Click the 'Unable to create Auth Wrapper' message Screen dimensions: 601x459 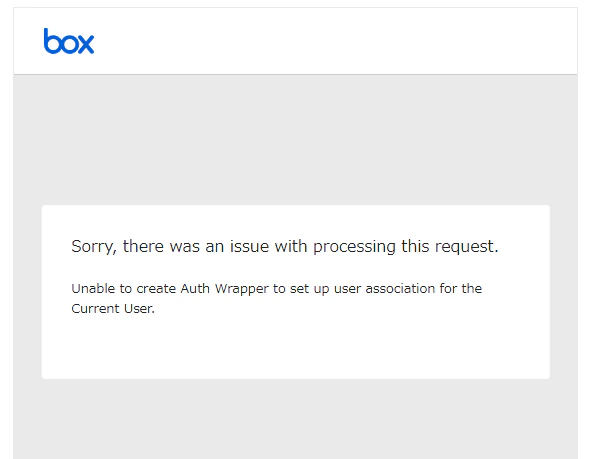(x=276, y=298)
